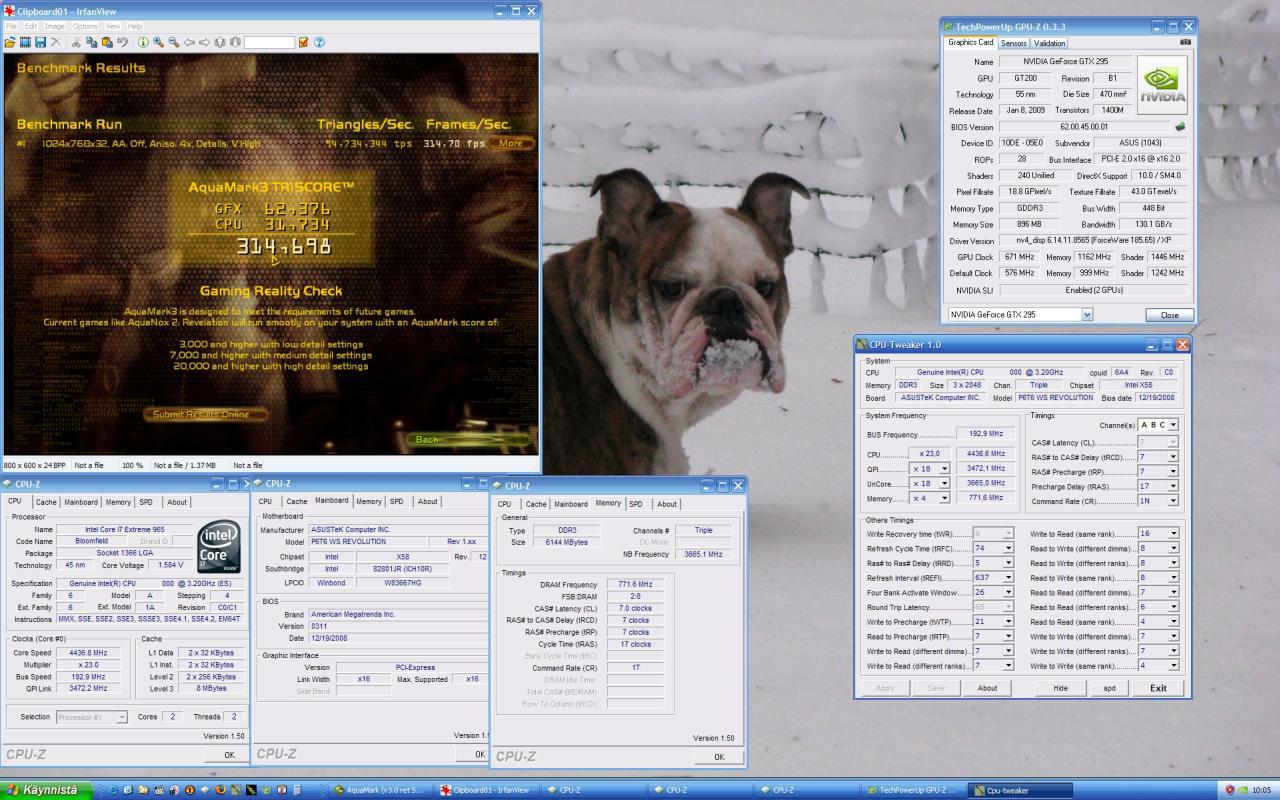The width and height of the screenshot is (1280, 800).
Task: Click the Open folder icon in IrfanView toolbar
Action: point(9,42)
